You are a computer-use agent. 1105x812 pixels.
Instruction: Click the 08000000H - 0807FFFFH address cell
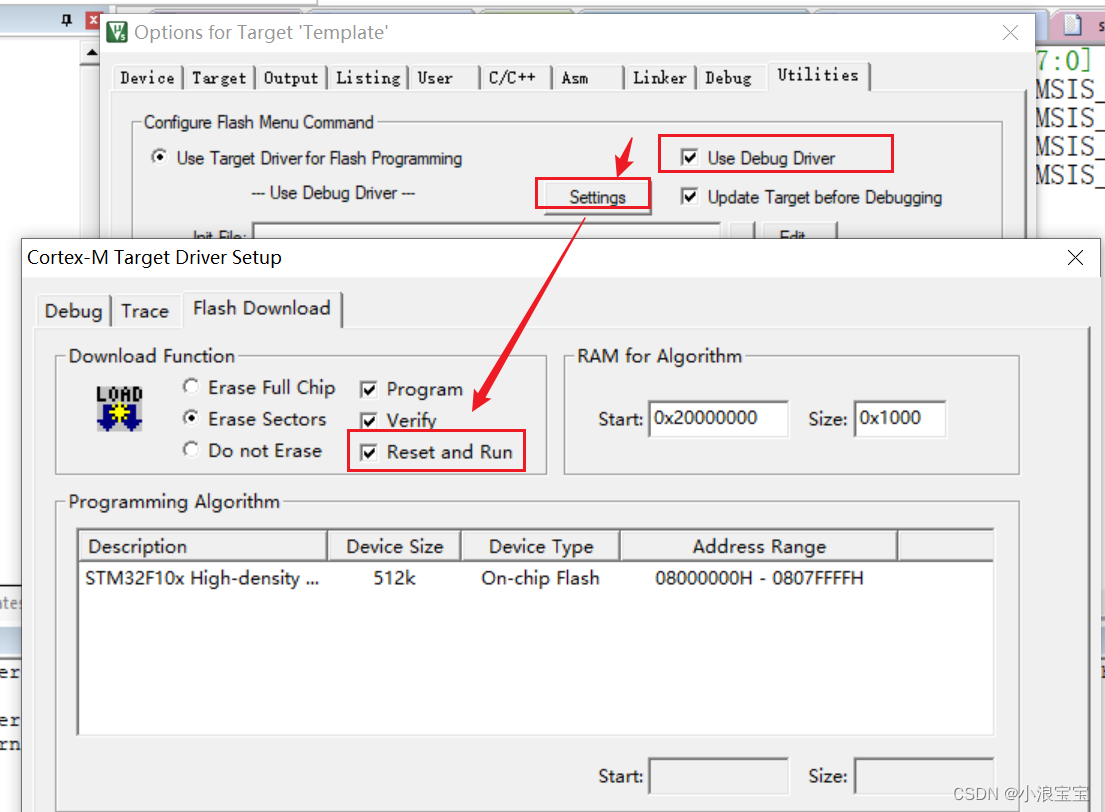click(x=759, y=579)
